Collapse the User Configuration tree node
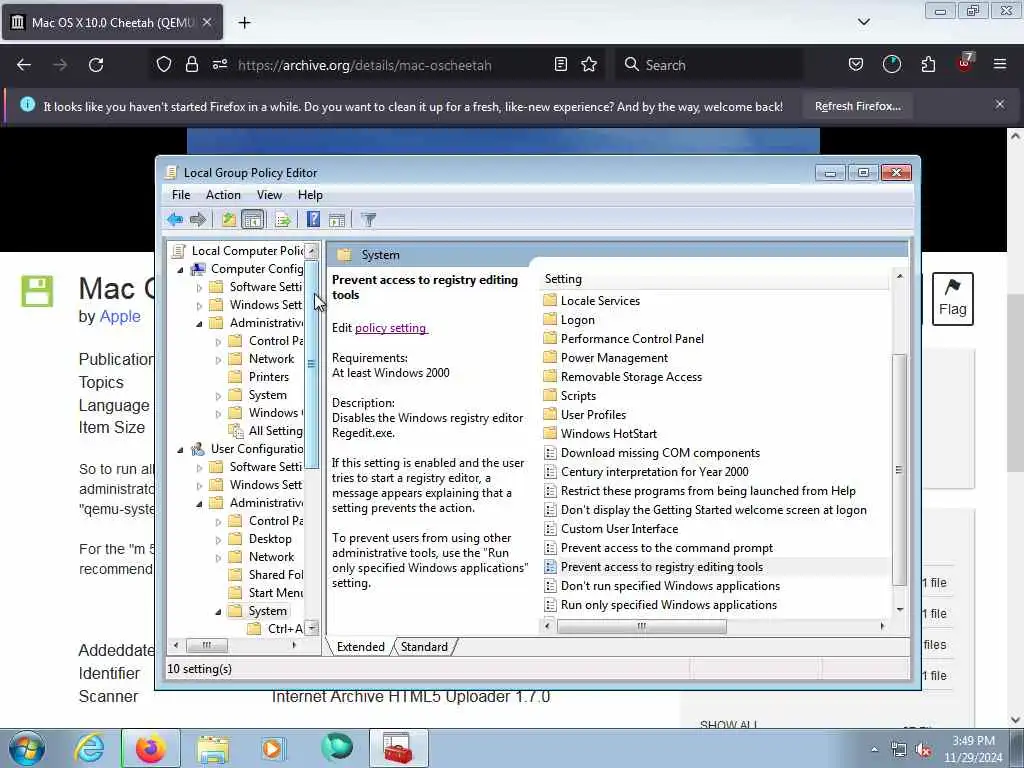 (180, 449)
